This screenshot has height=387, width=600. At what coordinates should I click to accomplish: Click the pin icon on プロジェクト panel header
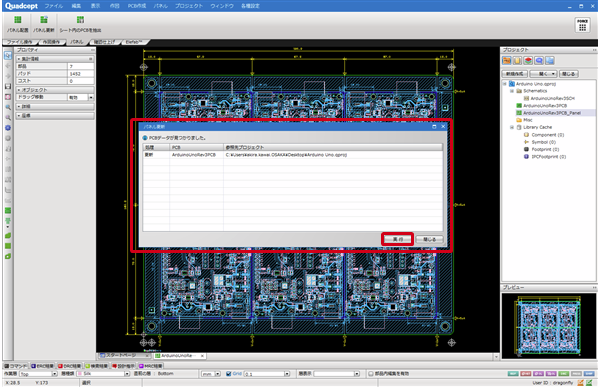(594, 50)
